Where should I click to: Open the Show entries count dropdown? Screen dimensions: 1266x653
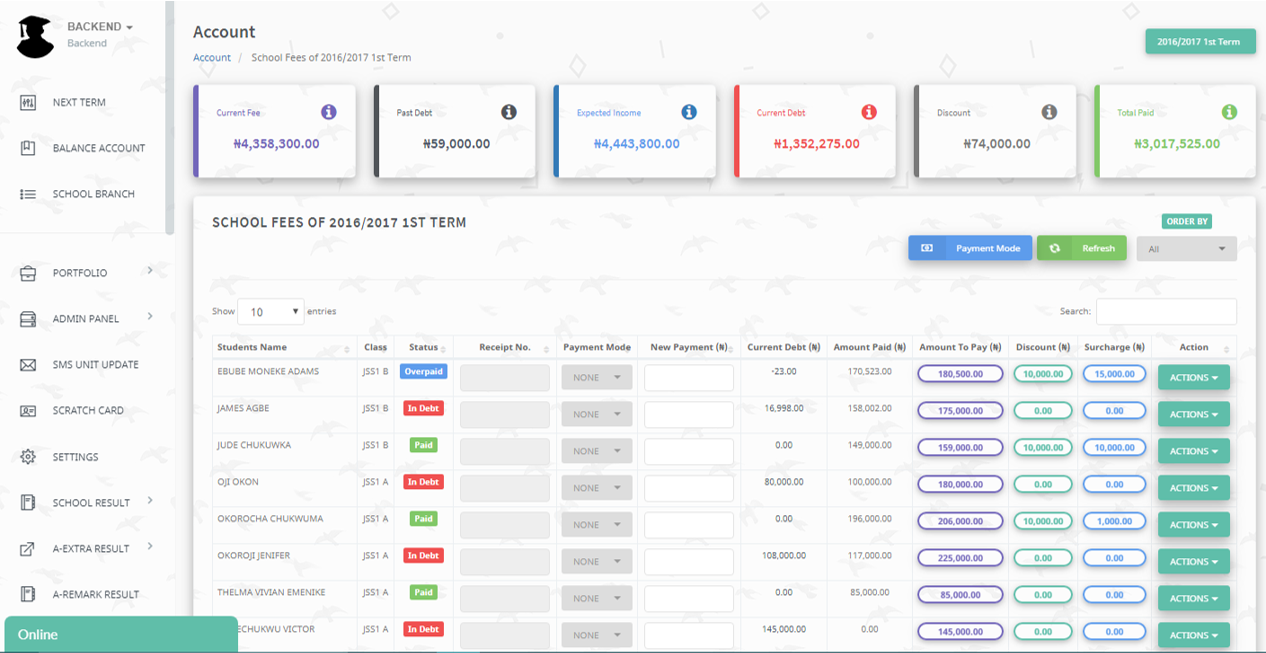[x=270, y=312]
